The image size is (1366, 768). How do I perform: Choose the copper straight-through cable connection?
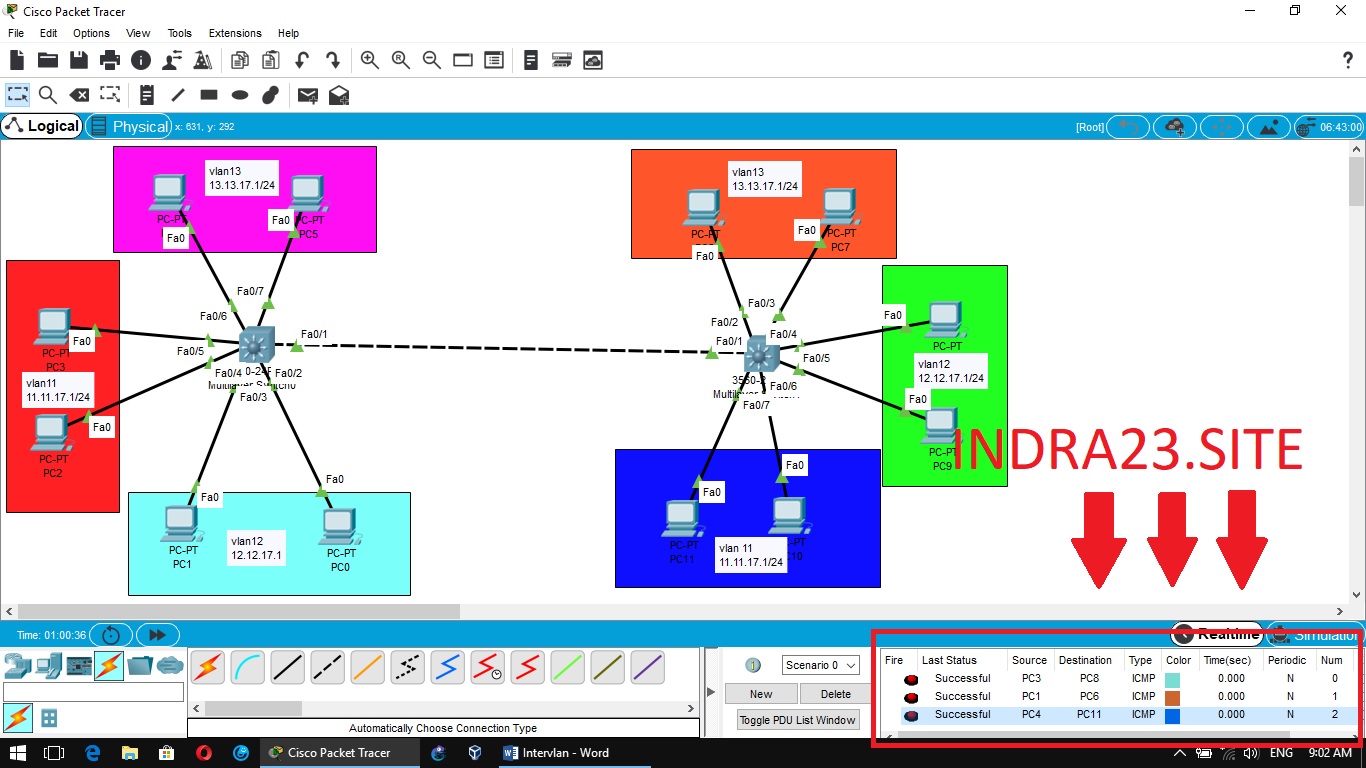[x=287, y=667]
